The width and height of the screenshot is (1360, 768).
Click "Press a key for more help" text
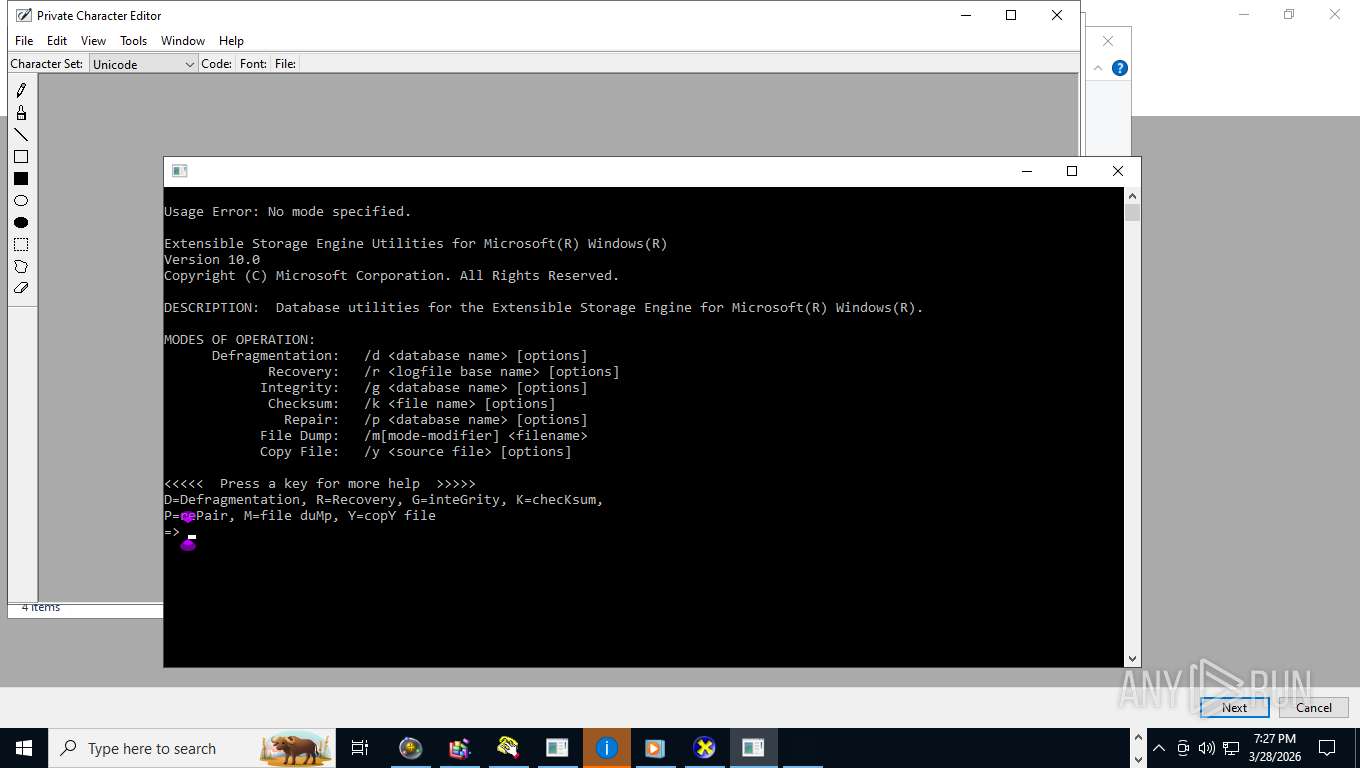pyautogui.click(x=320, y=484)
